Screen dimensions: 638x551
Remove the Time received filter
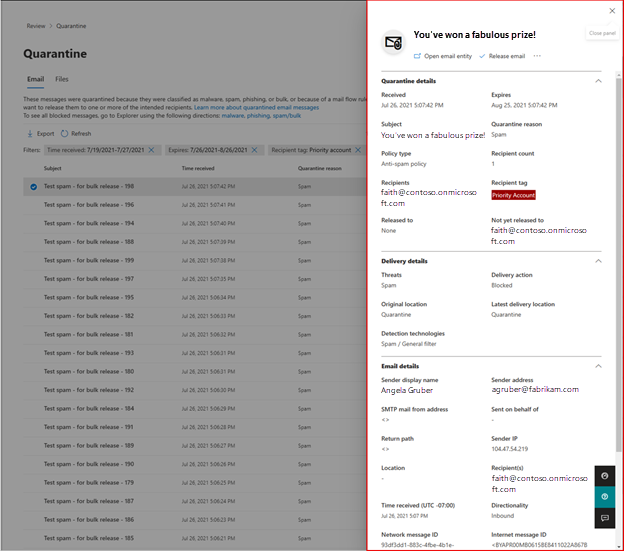pos(151,150)
